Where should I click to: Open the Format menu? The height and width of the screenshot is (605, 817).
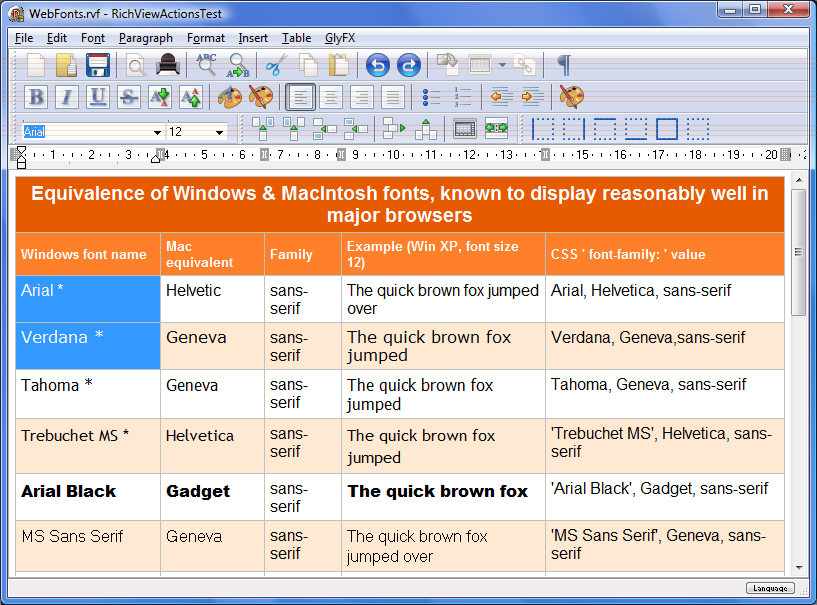point(206,38)
